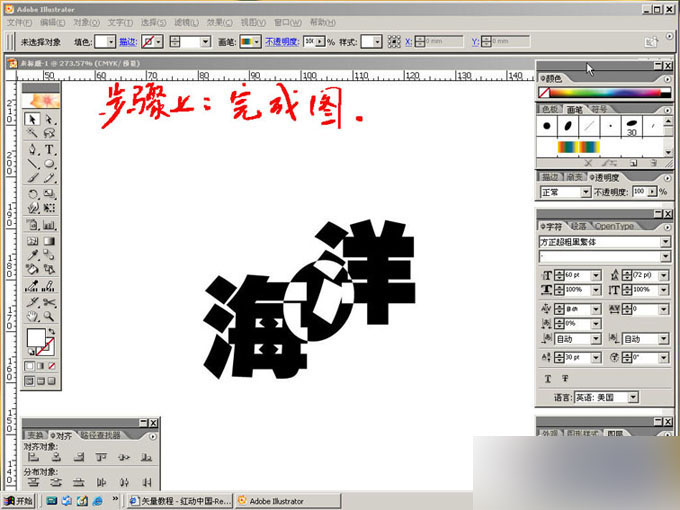
Task: Open the 窗口(W) menu
Action: [288, 23]
